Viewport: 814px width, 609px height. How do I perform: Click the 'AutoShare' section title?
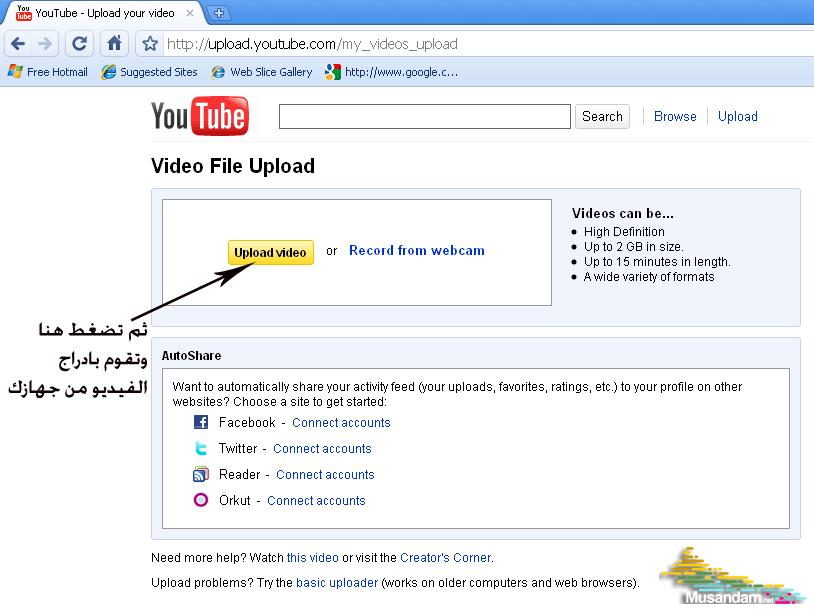pyautogui.click(x=192, y=356)
